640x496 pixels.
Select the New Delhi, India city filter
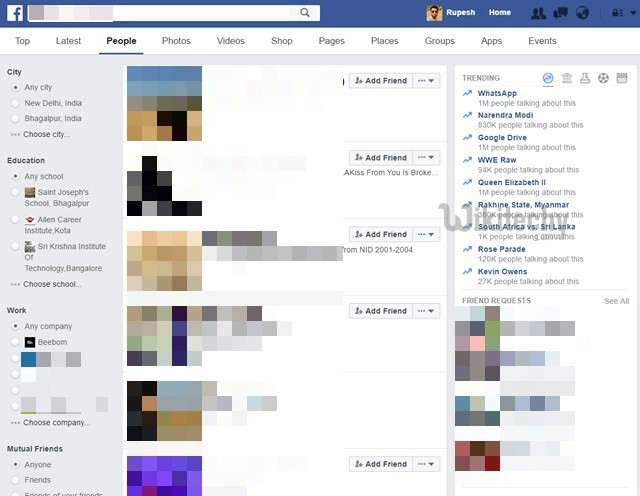(14, 103)
